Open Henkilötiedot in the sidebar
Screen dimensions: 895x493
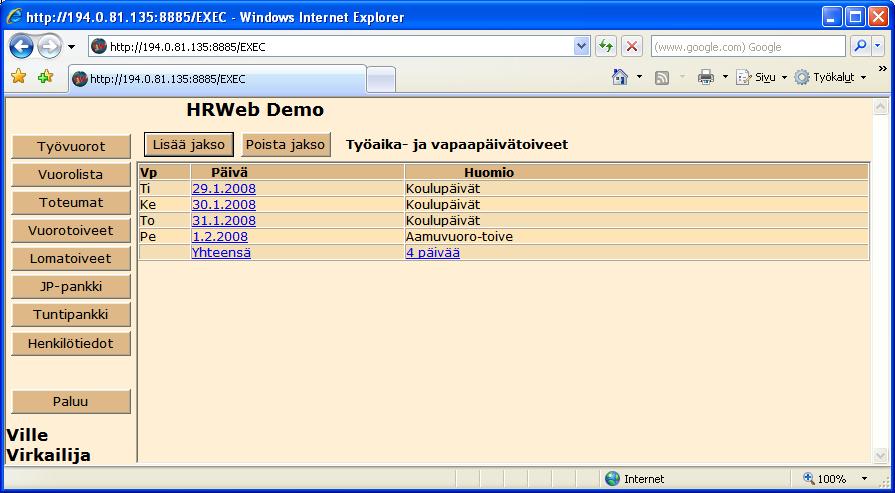click(x=71, y=344)
